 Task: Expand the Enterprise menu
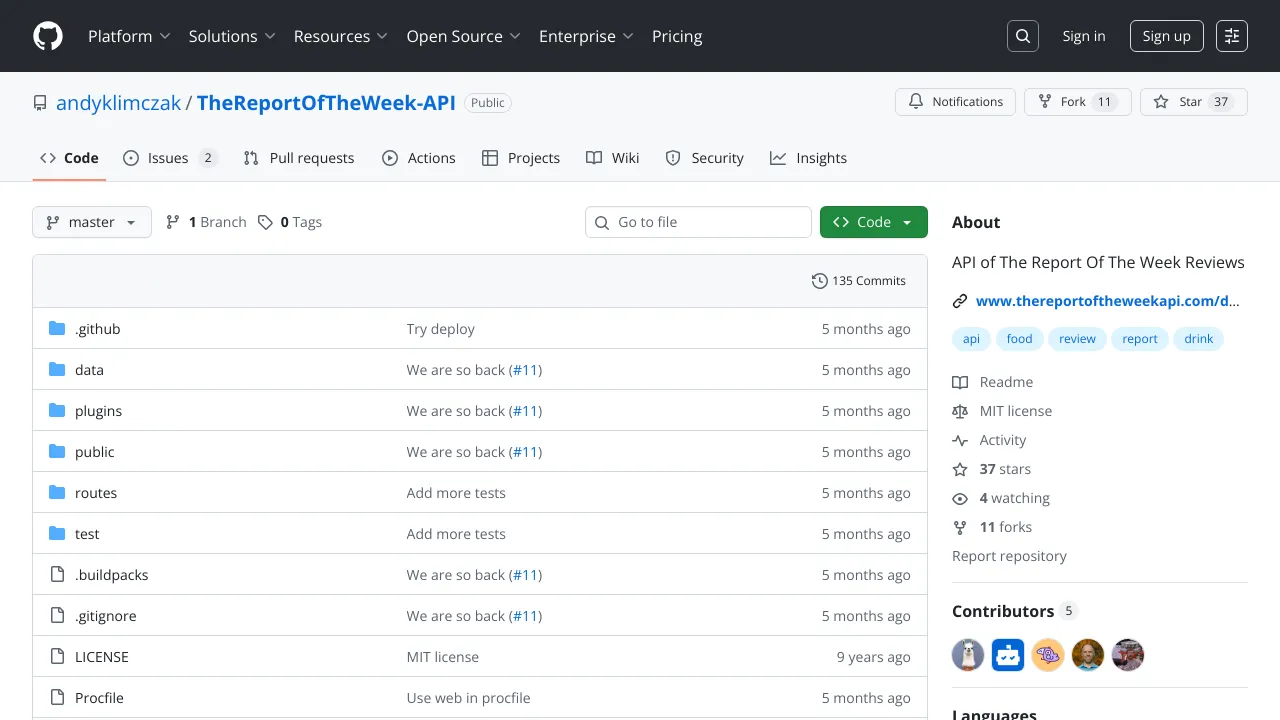coord(586,36)
